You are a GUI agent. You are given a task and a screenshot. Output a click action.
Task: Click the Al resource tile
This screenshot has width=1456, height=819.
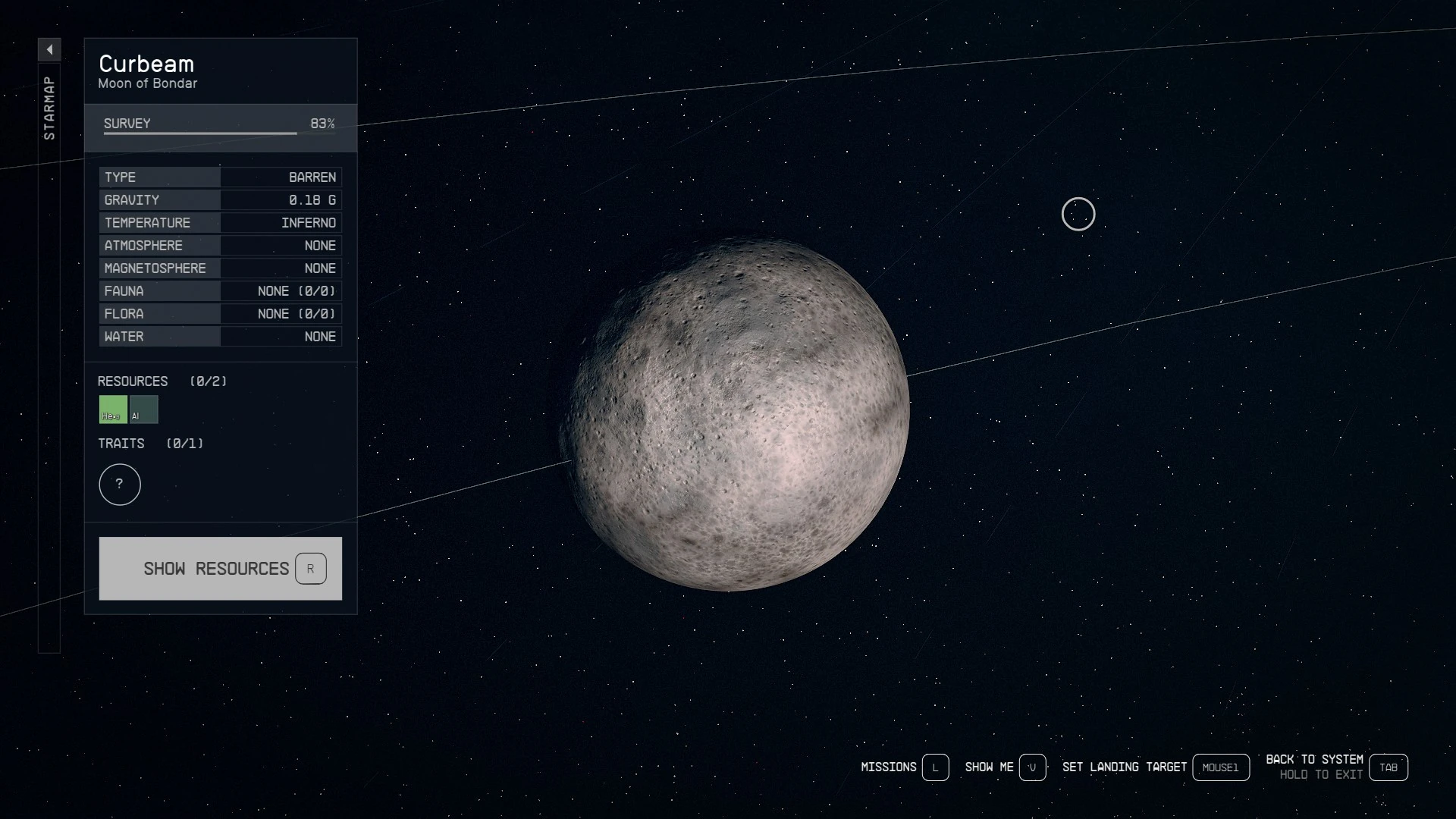click(x=144, y=409)
